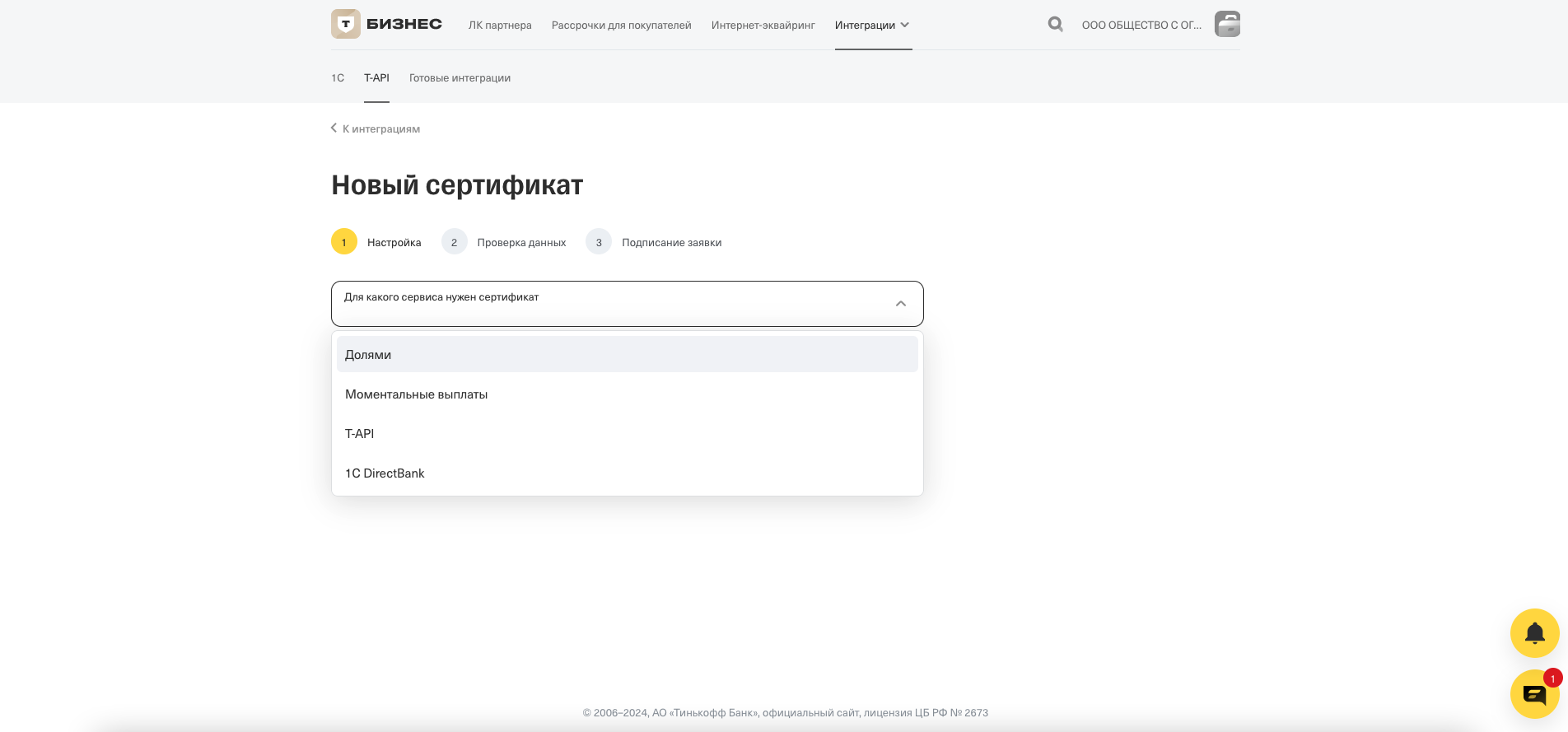This screenshot has height=732, width=1568.
Task: Open the search magnifier icon
Action: pos(1055,25)
